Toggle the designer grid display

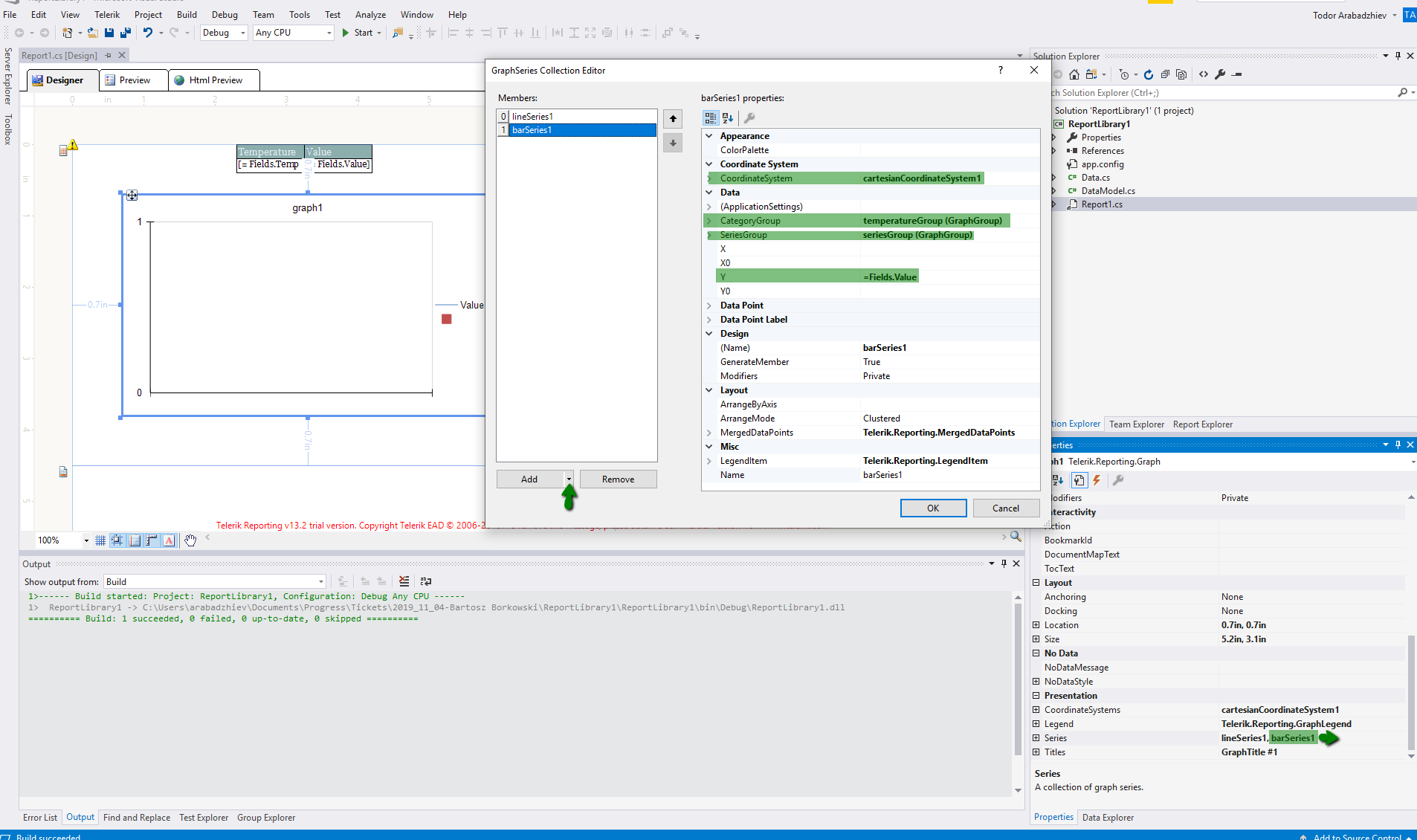(x=100, y=540)
